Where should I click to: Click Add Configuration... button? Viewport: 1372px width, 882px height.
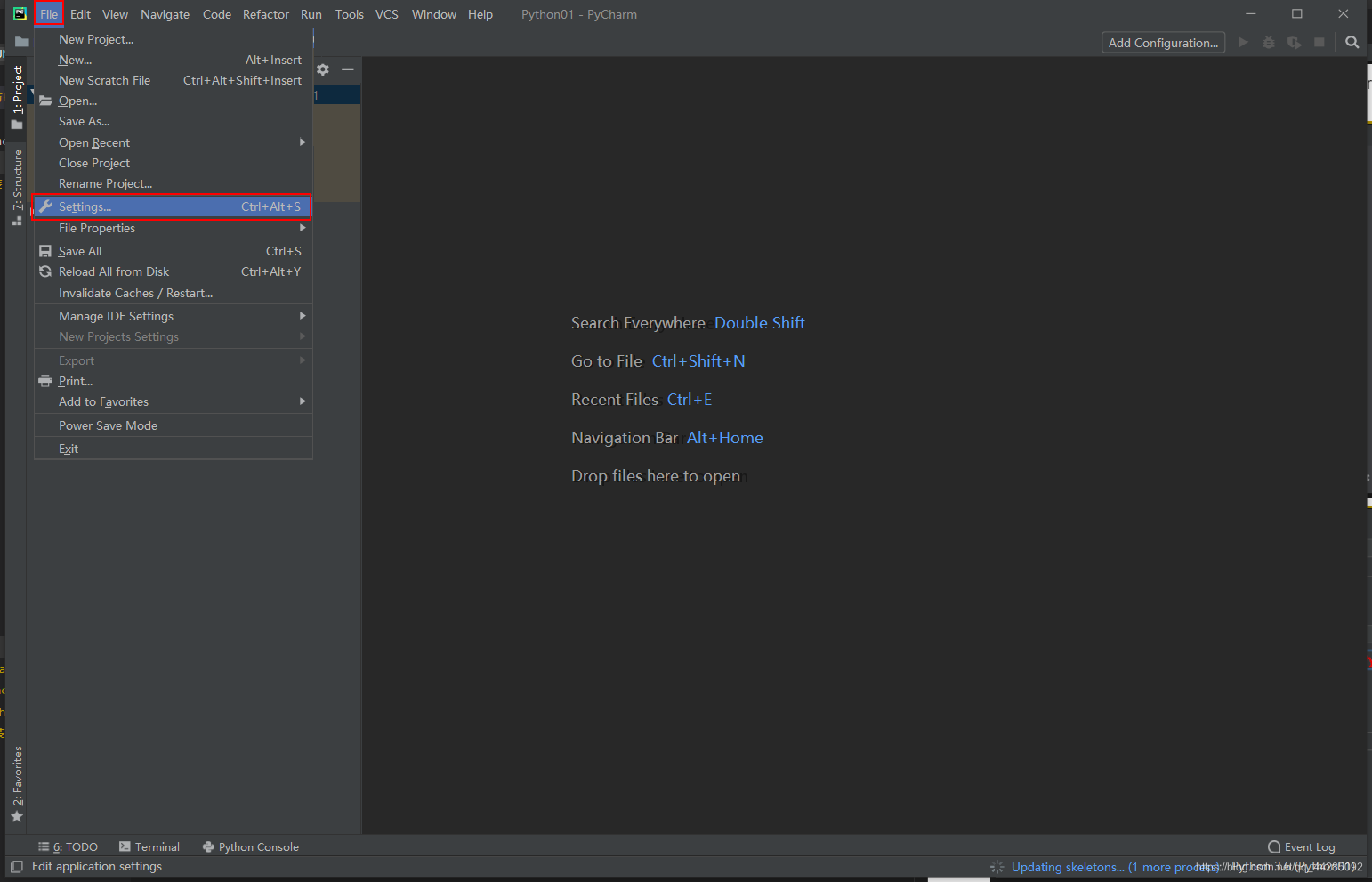pos(1163,43)
